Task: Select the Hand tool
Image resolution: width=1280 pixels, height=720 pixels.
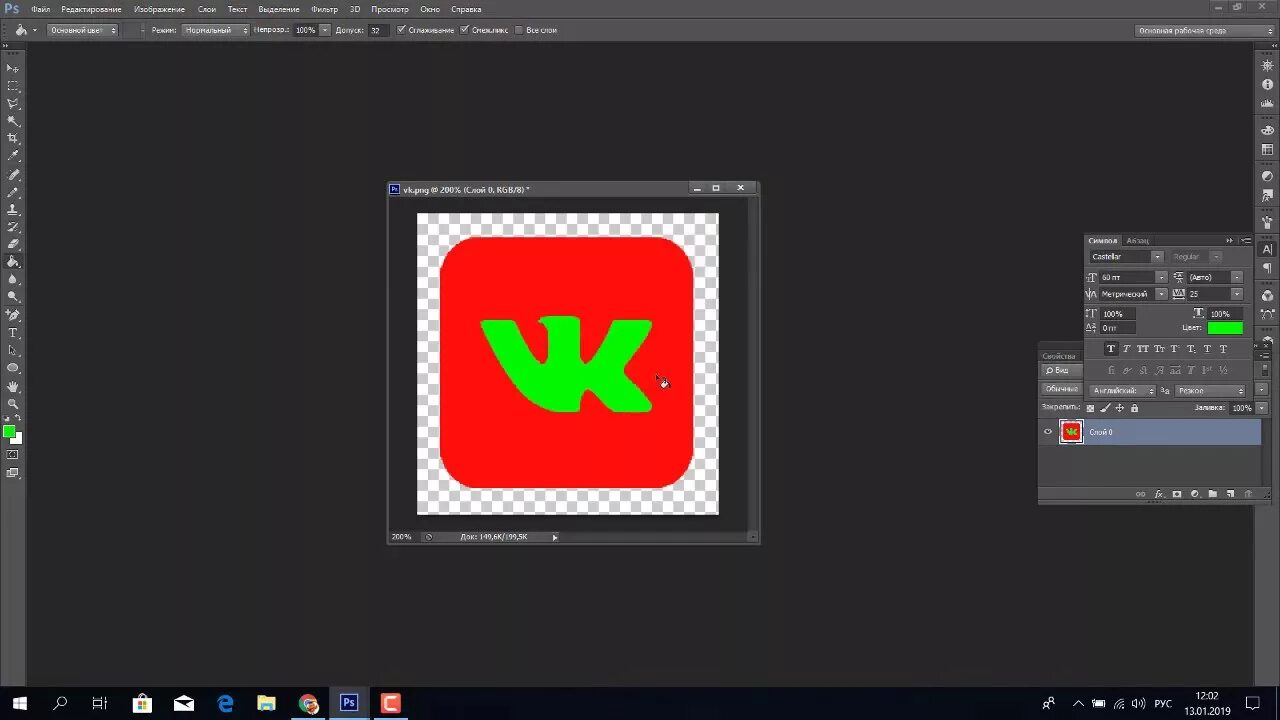Action: click(x=13, y=386)
